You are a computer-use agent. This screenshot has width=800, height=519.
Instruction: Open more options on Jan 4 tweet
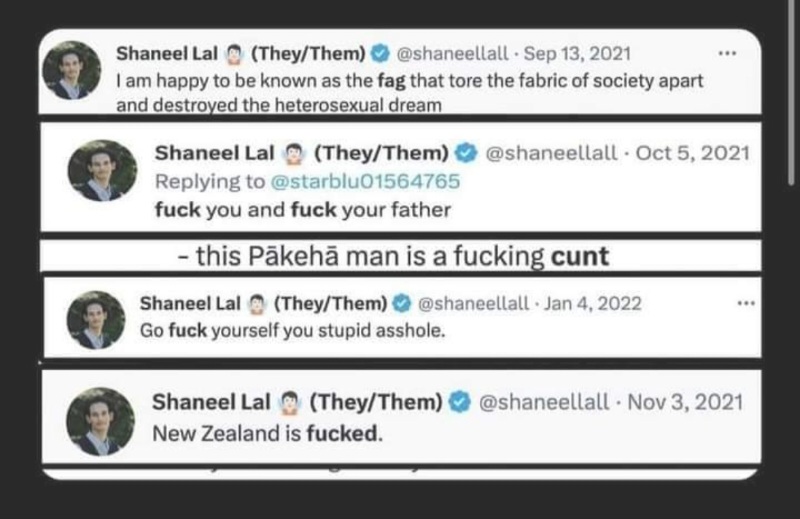746,303
